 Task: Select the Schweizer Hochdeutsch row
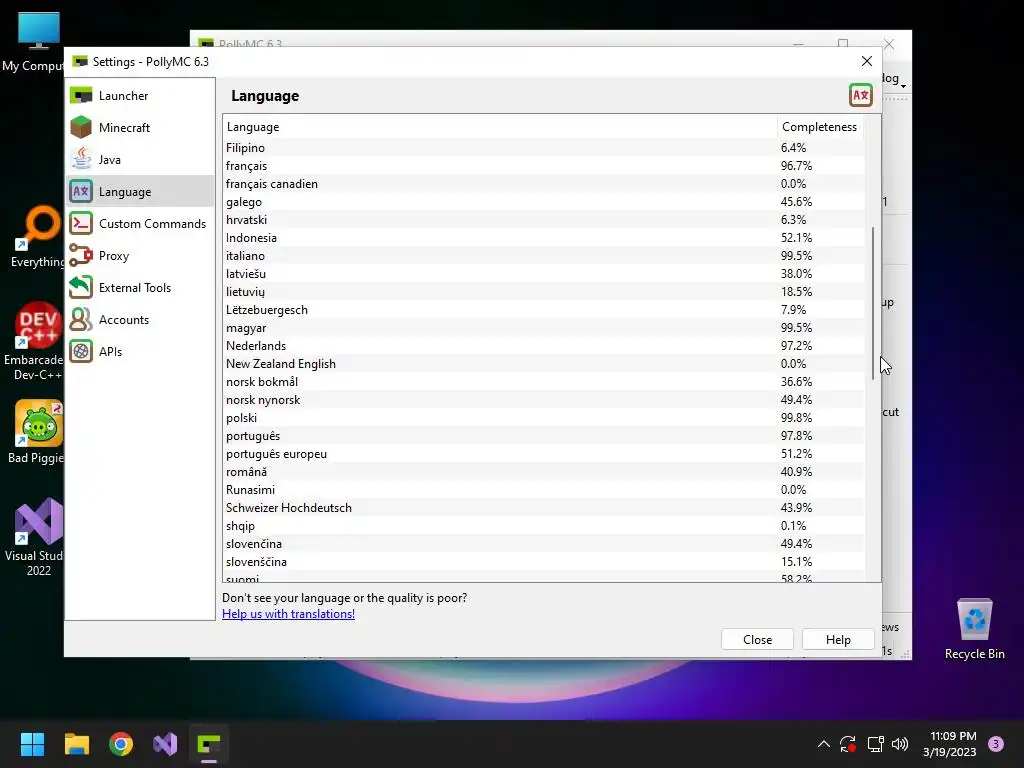coord(544,508)
